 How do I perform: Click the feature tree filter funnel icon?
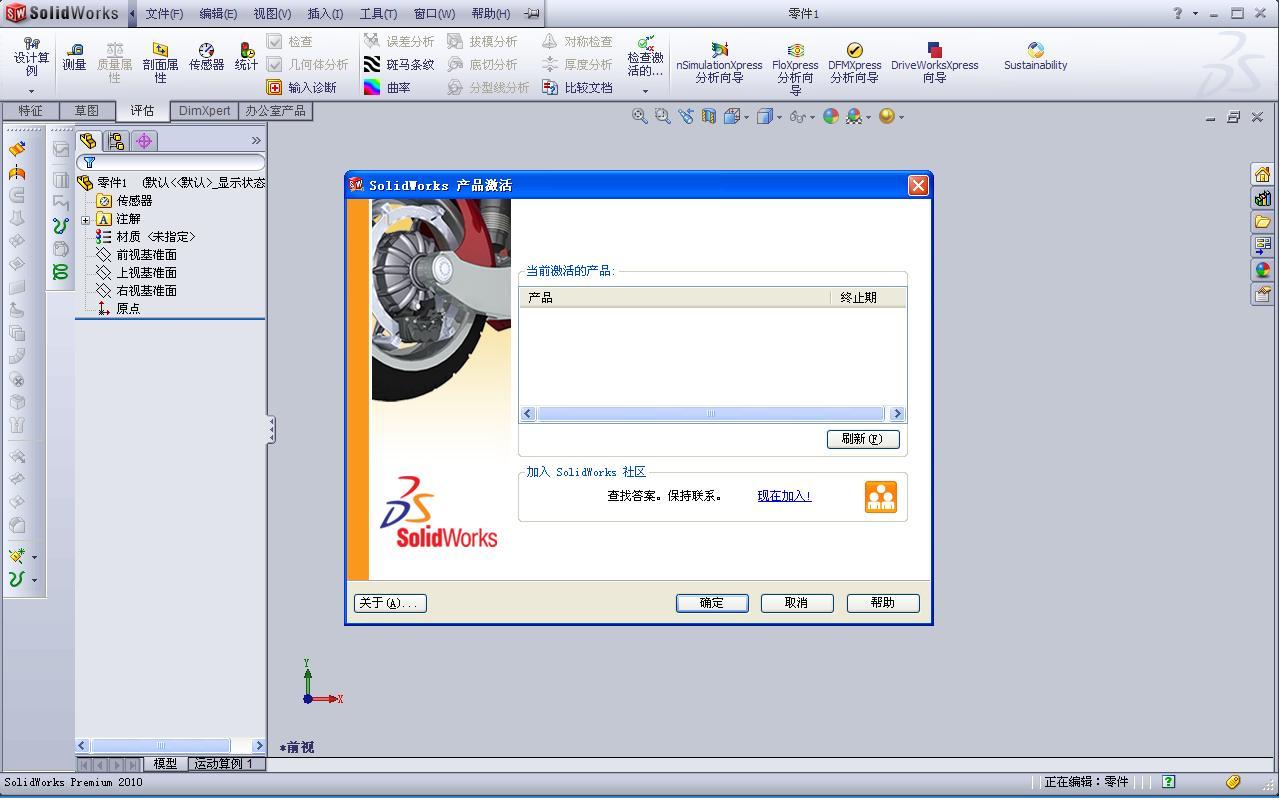(x=89, y=162)
